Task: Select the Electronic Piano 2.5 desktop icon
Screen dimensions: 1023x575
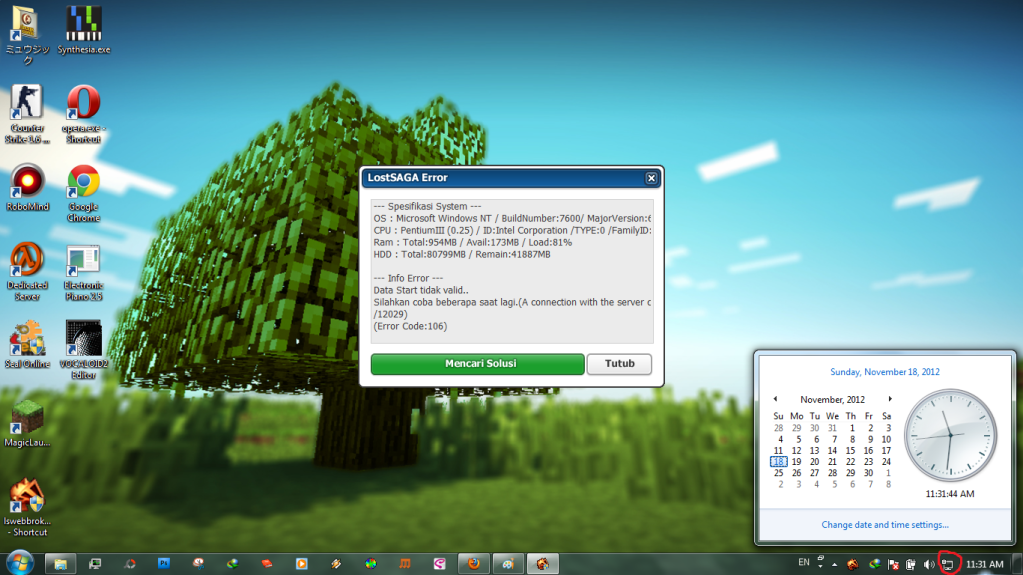Action: click(84, 272)
